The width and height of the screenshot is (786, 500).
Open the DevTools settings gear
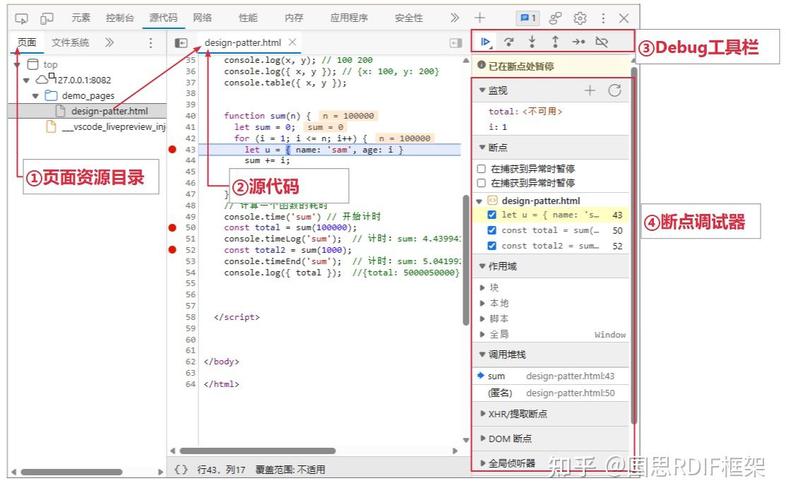(x=580, y=18)
